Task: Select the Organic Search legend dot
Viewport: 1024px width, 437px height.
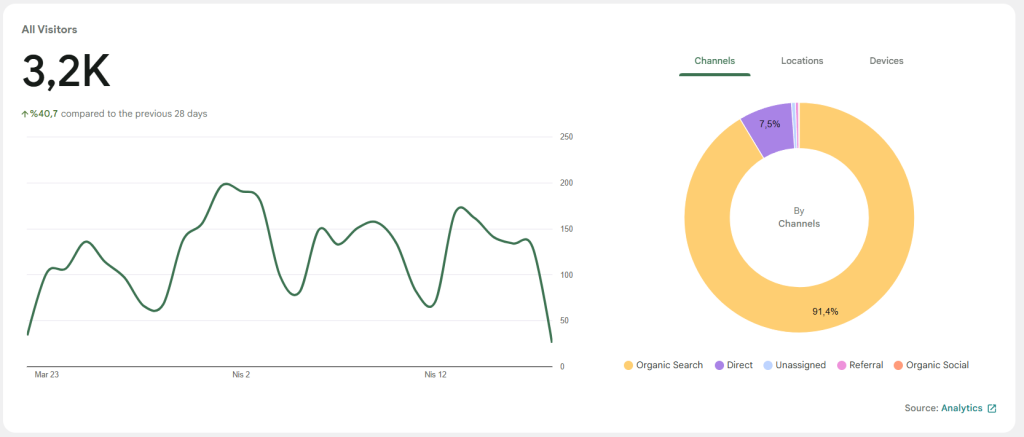Action: point(628,365)
